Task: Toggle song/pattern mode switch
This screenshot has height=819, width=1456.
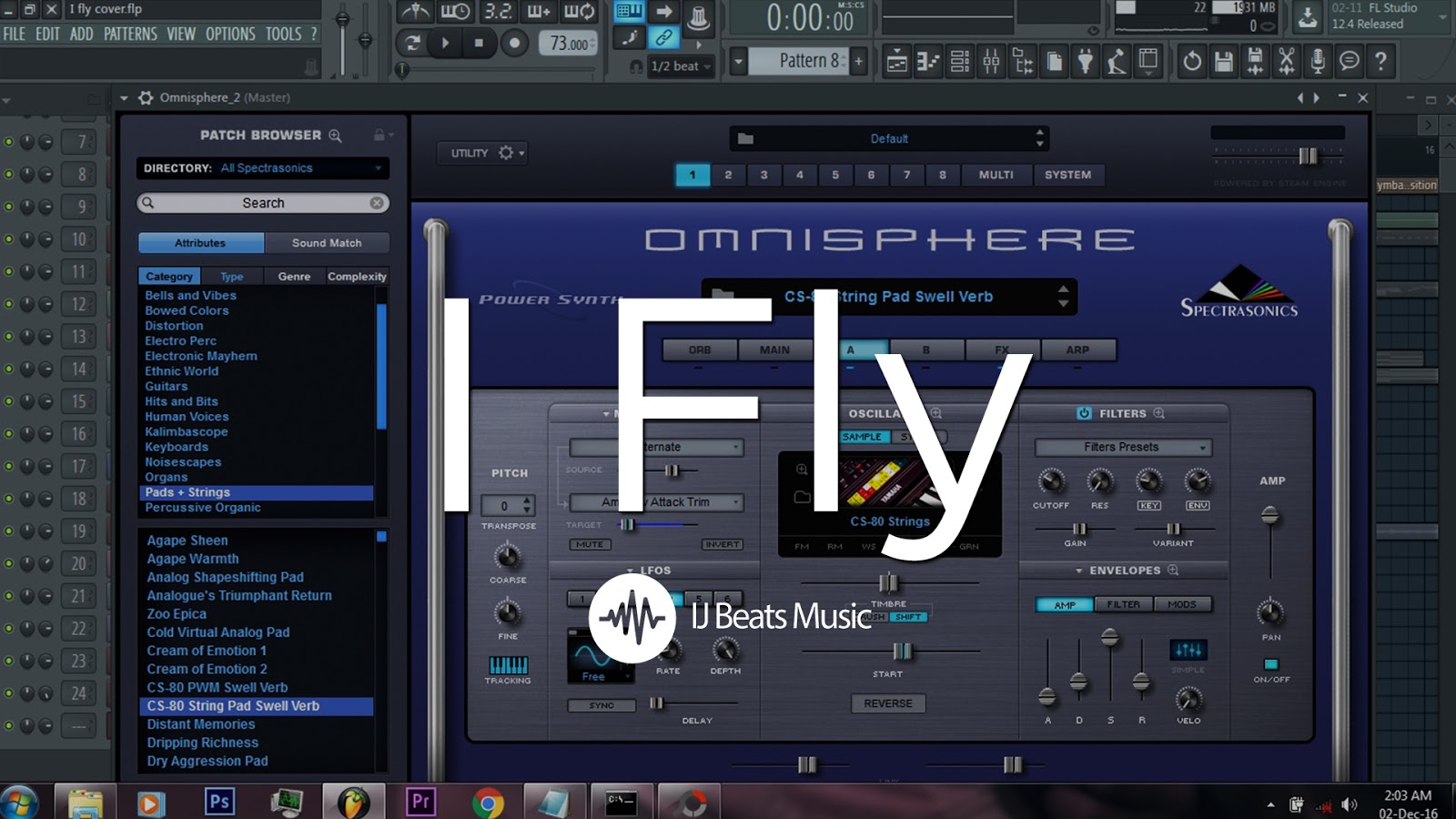Action: coord(411,43)
